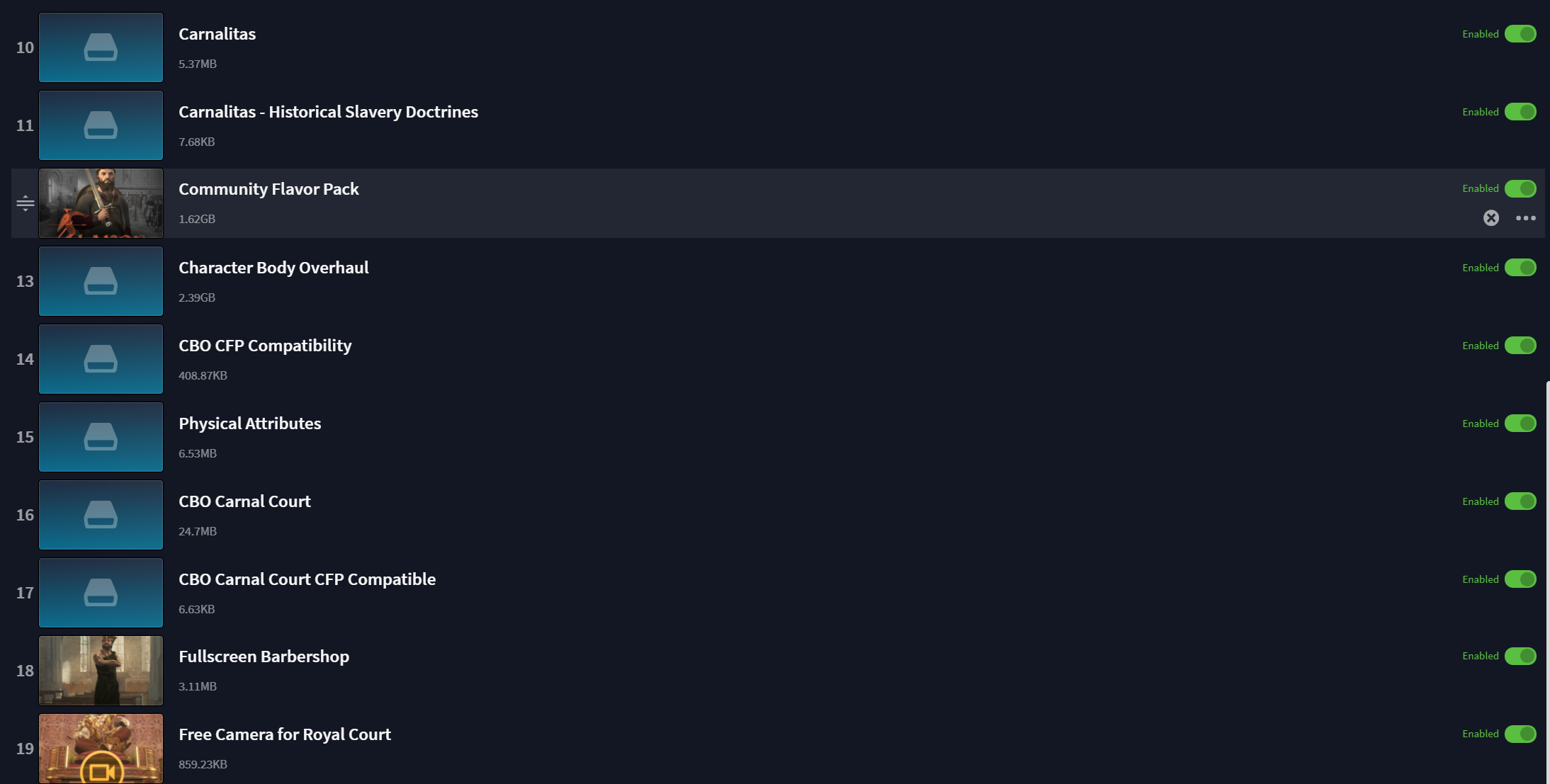
Task: Click the Historical Slavery Doctrines mod icon
Action: [101, 125]
